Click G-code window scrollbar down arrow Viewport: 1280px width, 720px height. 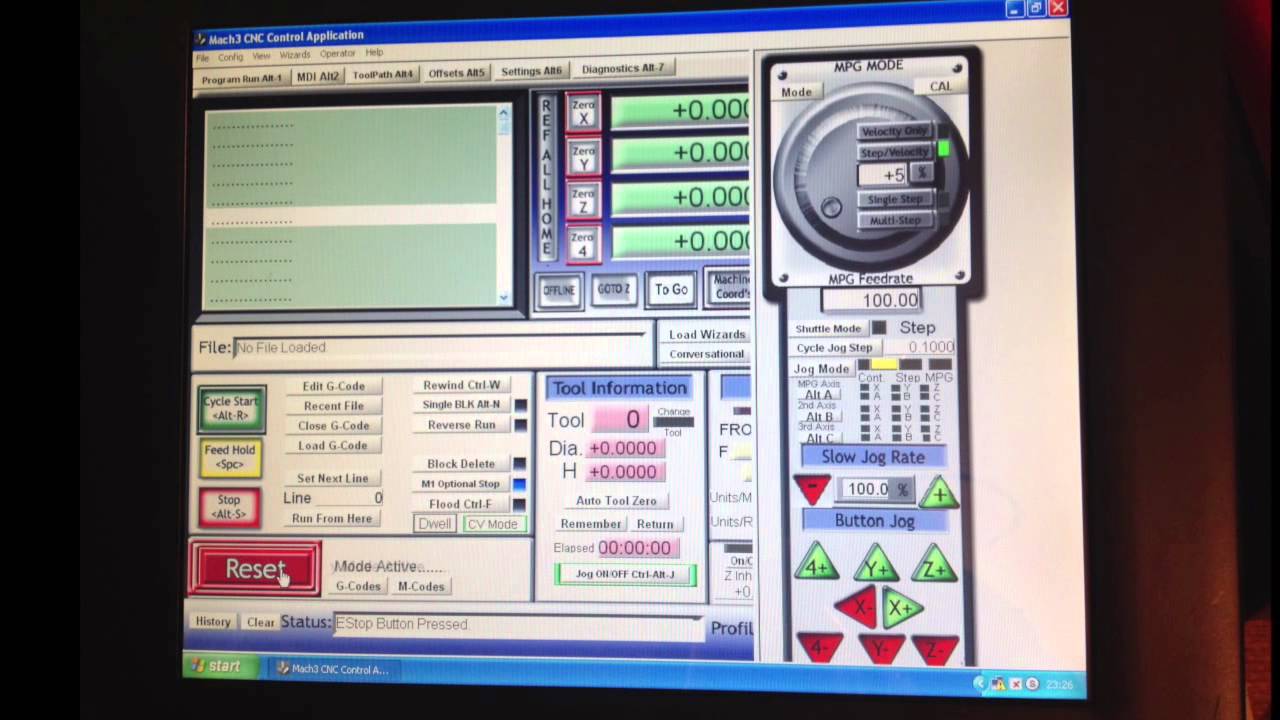tap(504, 298)
